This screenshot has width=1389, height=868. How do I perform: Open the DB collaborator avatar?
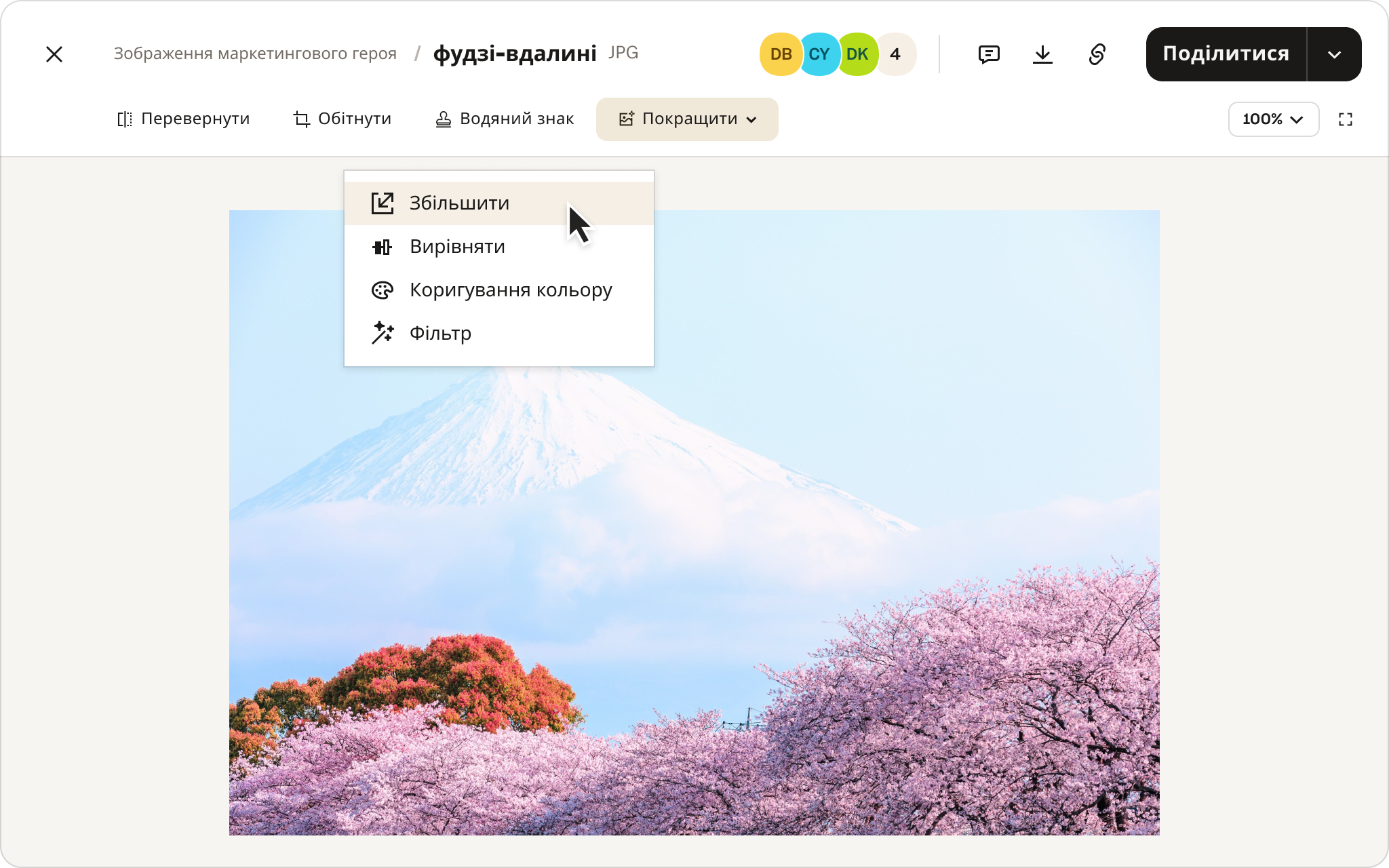pyautogui.click(x=781, y=54)
